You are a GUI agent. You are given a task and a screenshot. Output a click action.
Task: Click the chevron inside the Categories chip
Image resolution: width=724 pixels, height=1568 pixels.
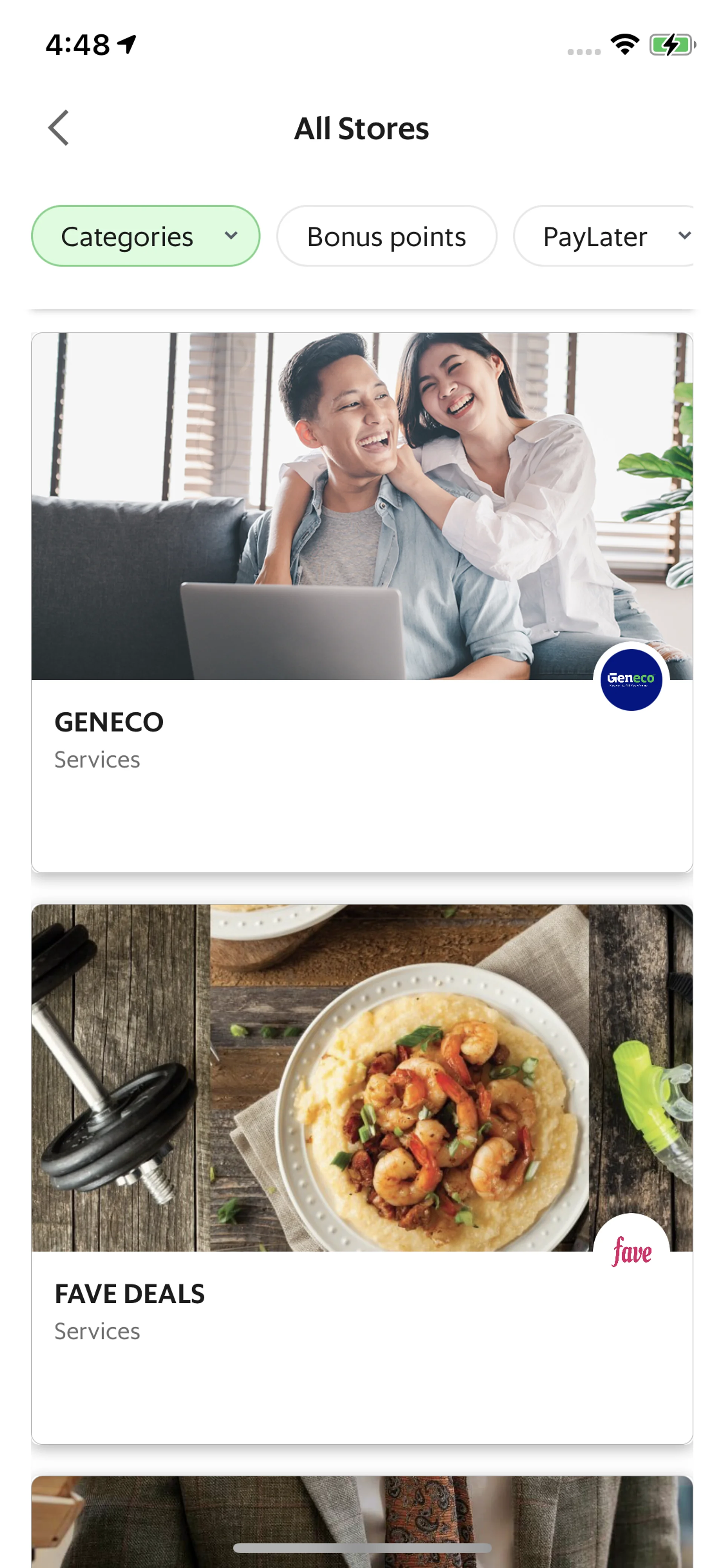230,236
